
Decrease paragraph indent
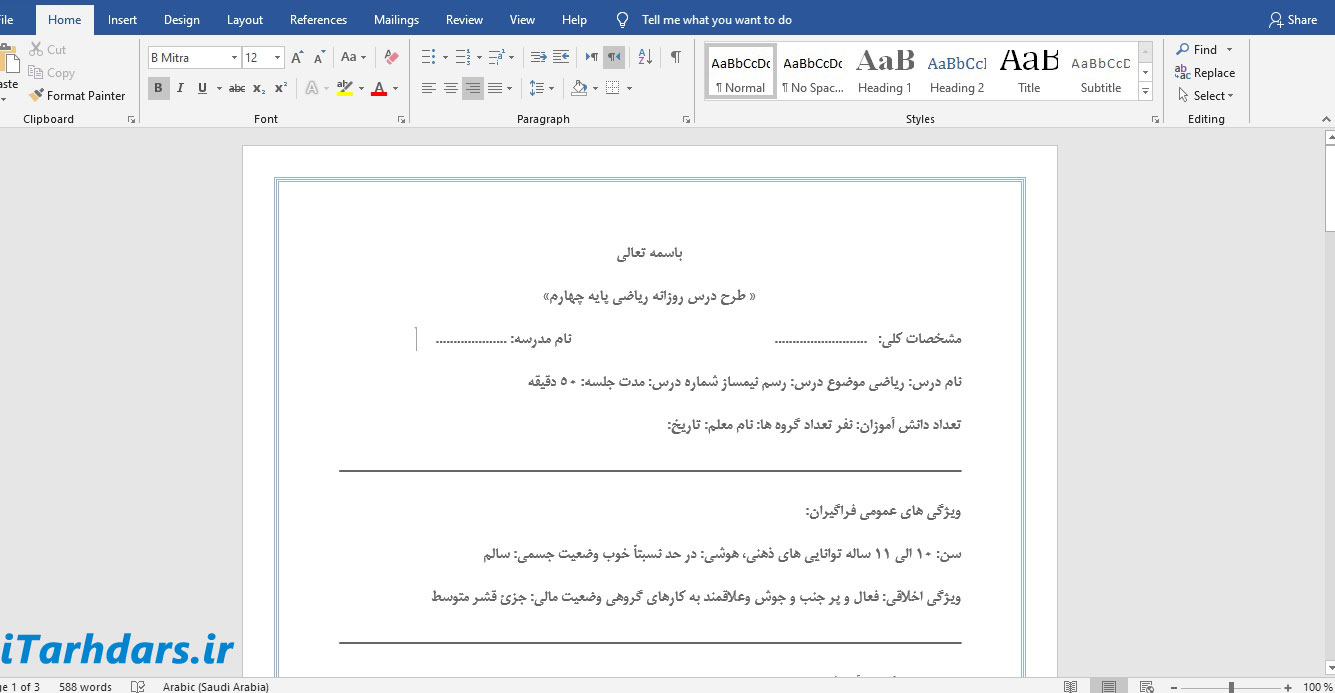pos(539,57)
